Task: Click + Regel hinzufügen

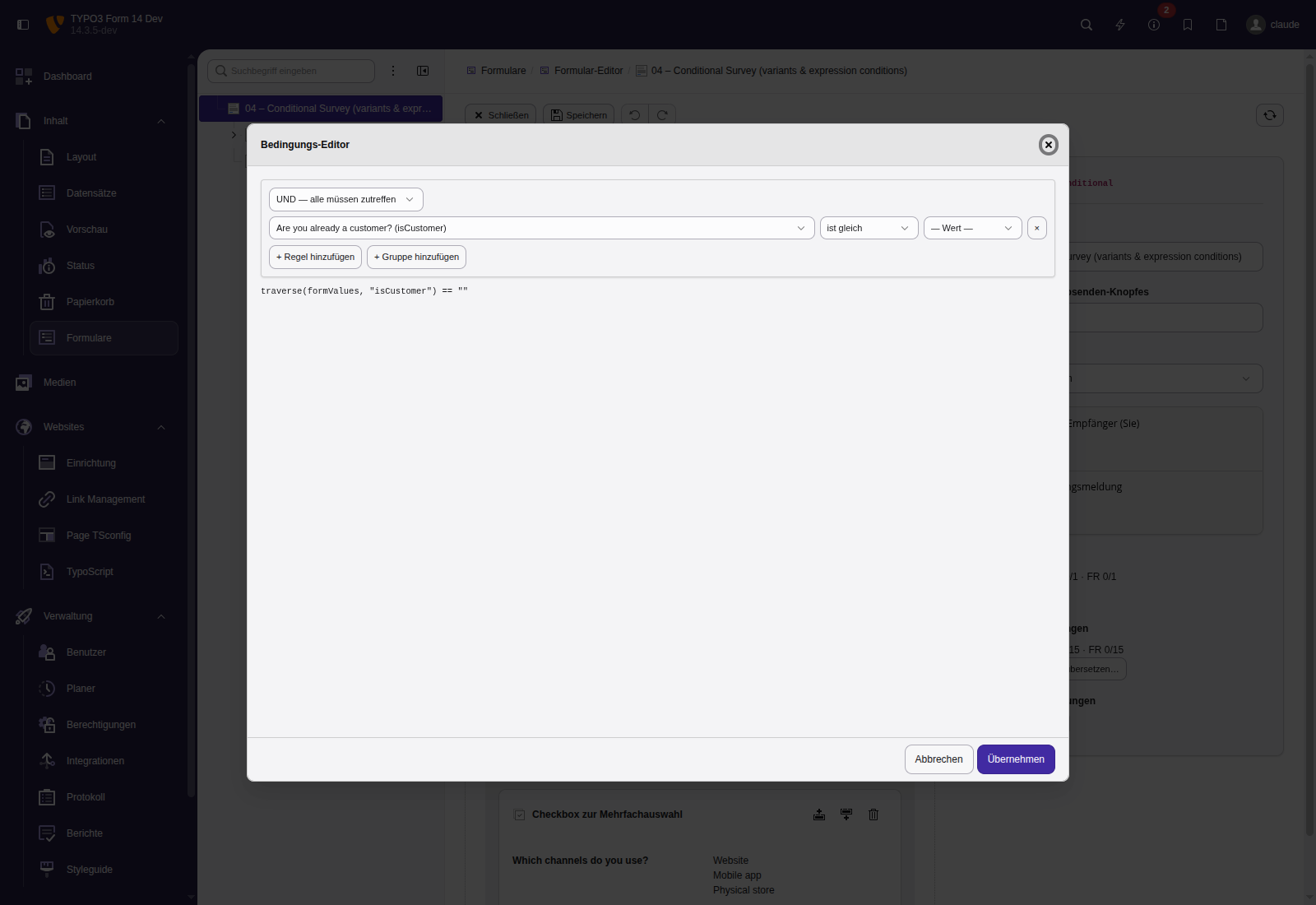Action: click(x=316, y=257)
